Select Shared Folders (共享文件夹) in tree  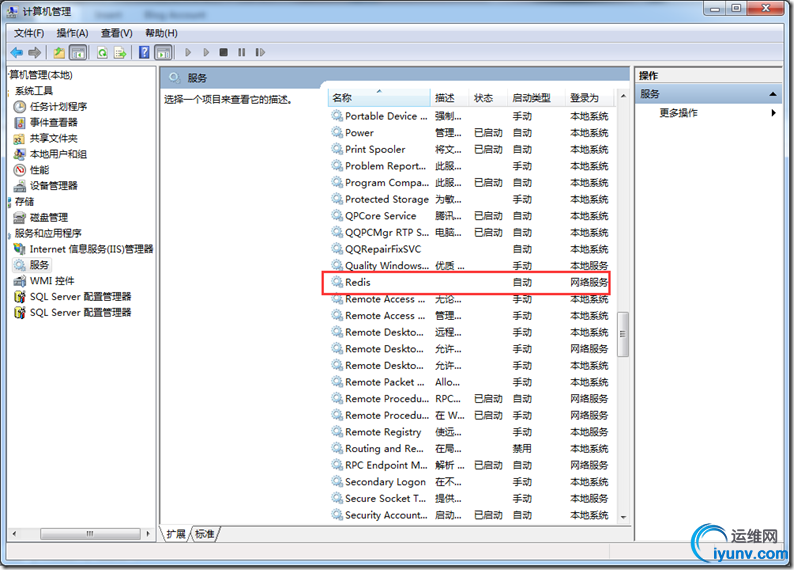tap(53, 138)
